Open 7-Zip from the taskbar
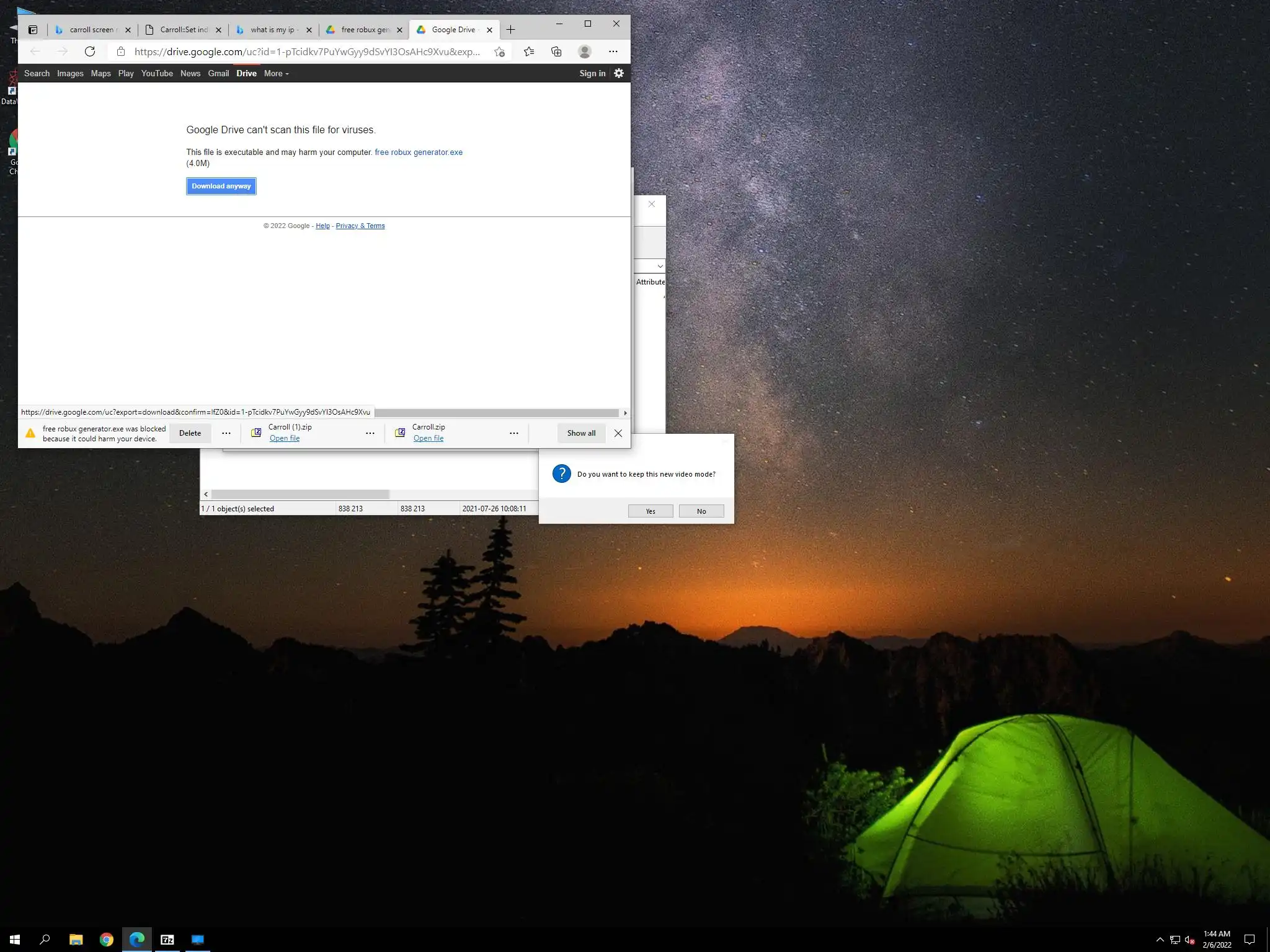 click(x=167, y=940)
